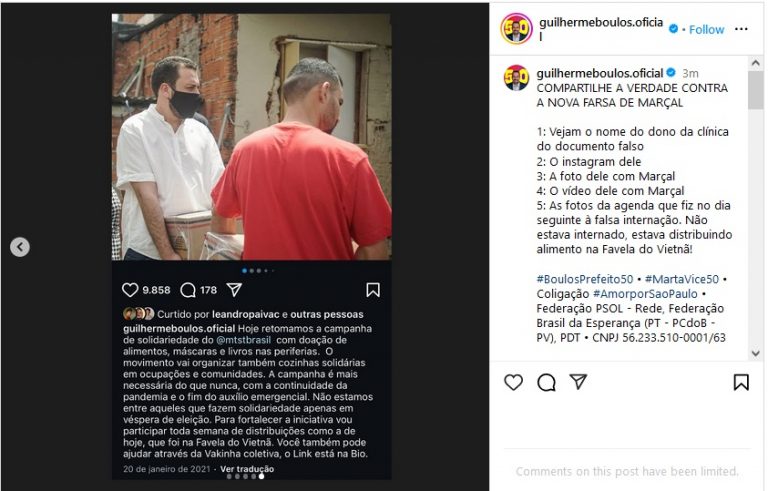The height and width of the screenshot is (491, 768).
Task: Click the bookmark icon inside the embedded screenshot
Action: [x=373, y=290]
